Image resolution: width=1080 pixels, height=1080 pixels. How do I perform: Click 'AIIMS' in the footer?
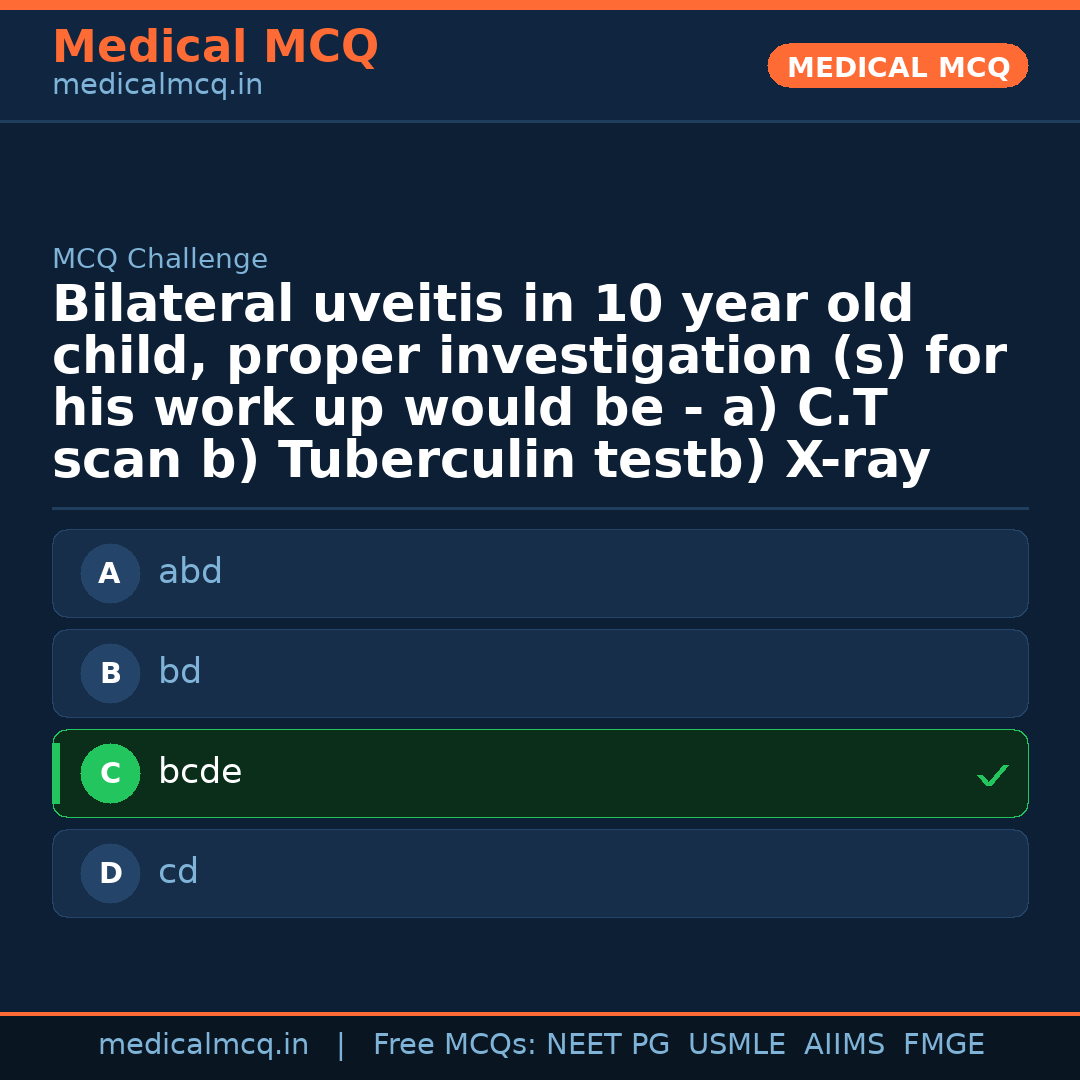(844, 1045)
